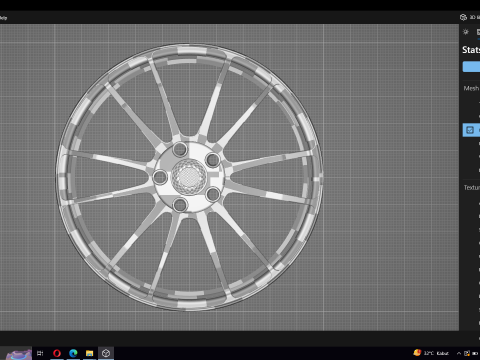Image resolution: width=480 pixels, height=360 pixels.
Task: Open the Opera browser from the taskbar
Action: (x=57, y=353)
